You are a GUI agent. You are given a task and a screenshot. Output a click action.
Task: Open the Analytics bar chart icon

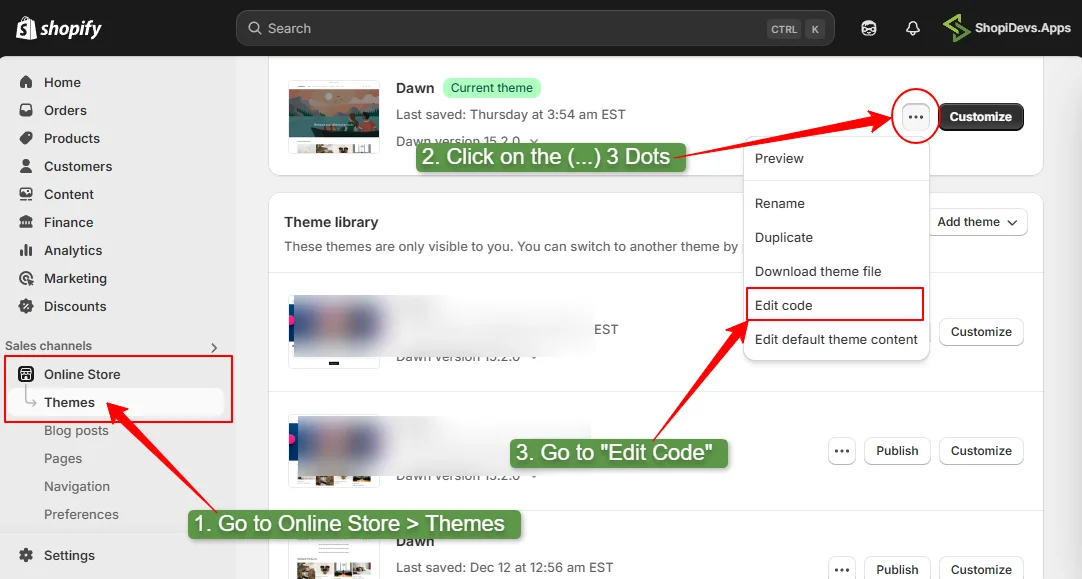(x=26, y=251)
